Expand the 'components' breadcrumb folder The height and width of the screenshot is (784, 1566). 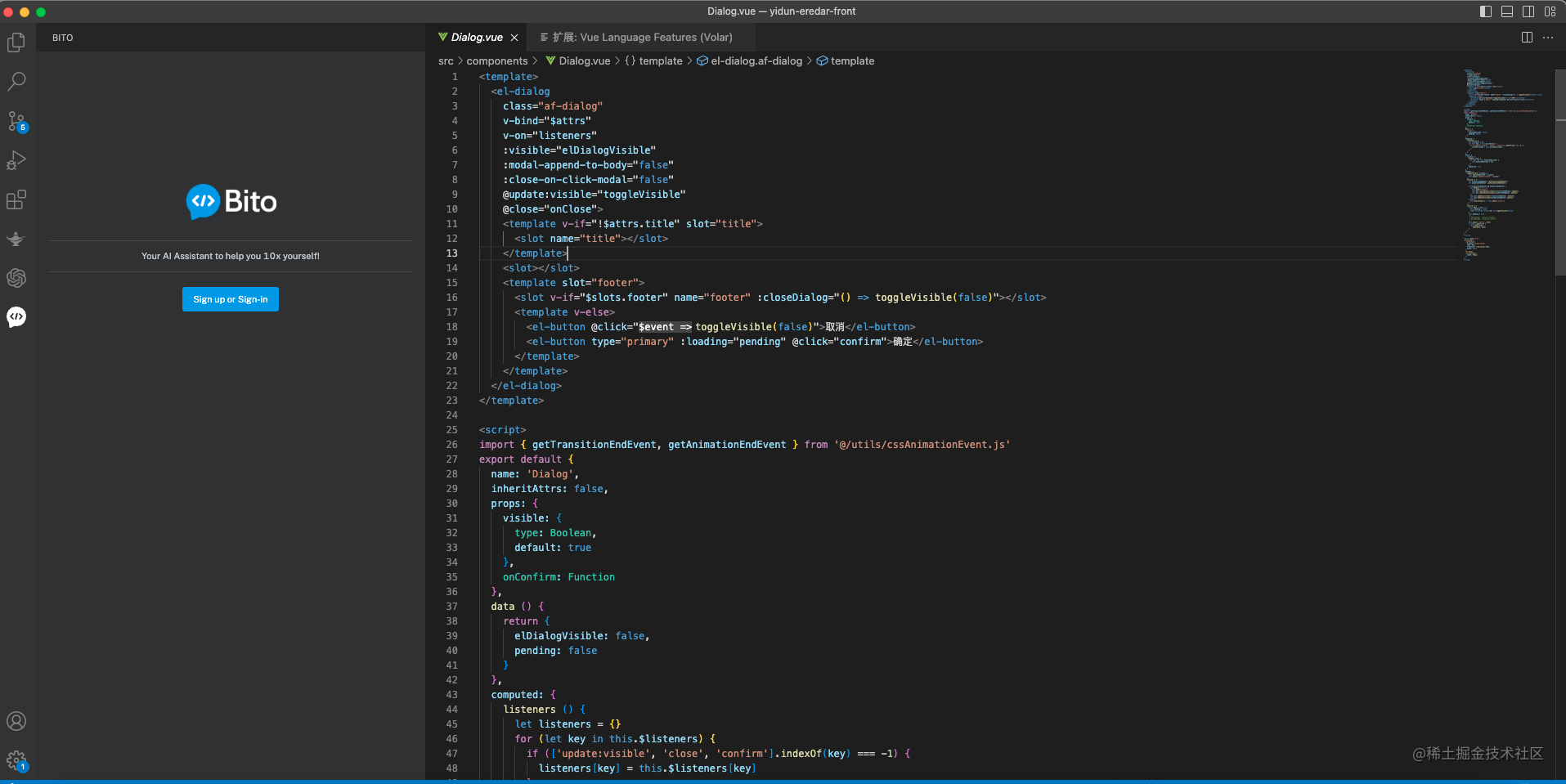click(x=496, y=61)
